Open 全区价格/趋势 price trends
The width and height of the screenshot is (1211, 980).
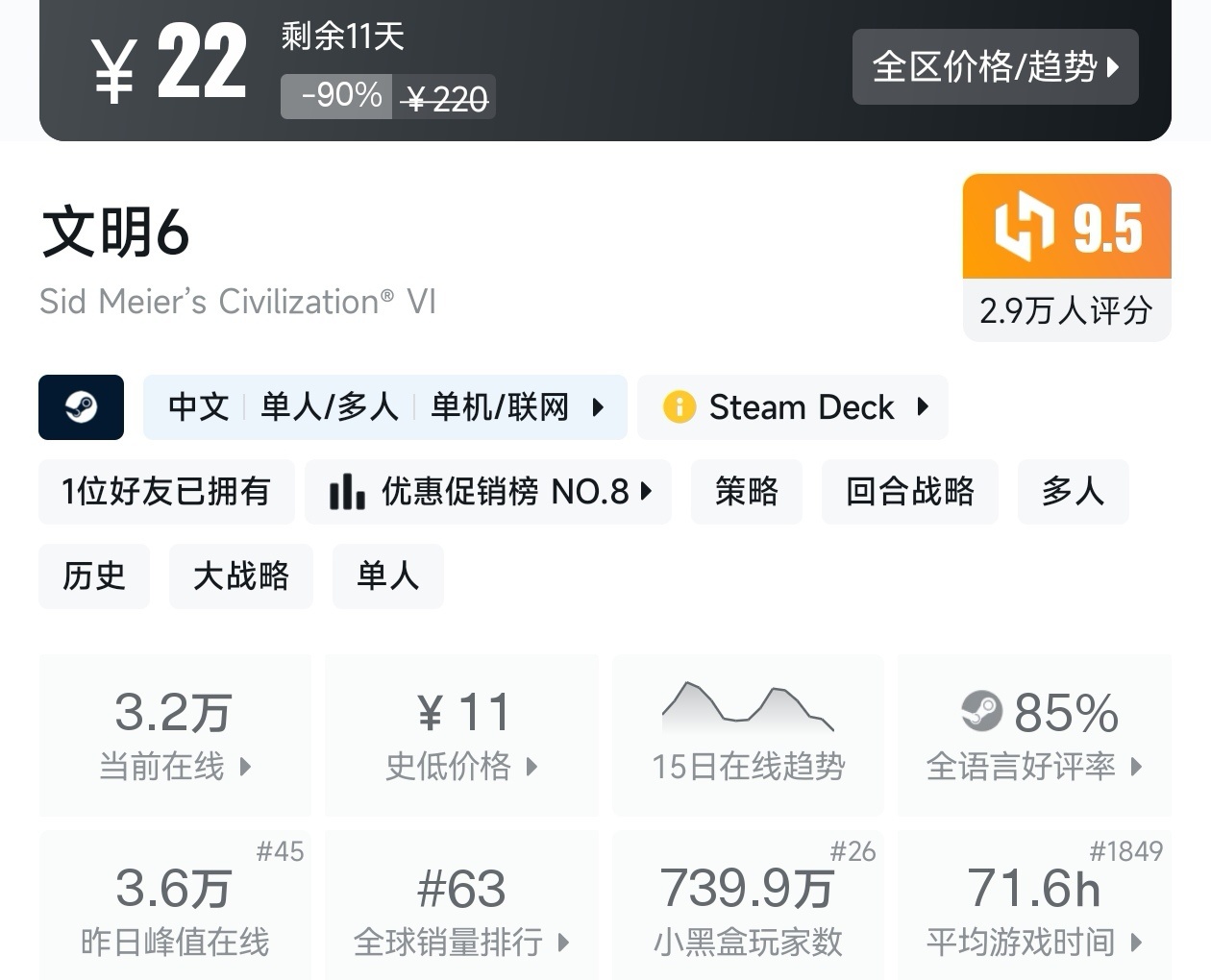[995, 66]
